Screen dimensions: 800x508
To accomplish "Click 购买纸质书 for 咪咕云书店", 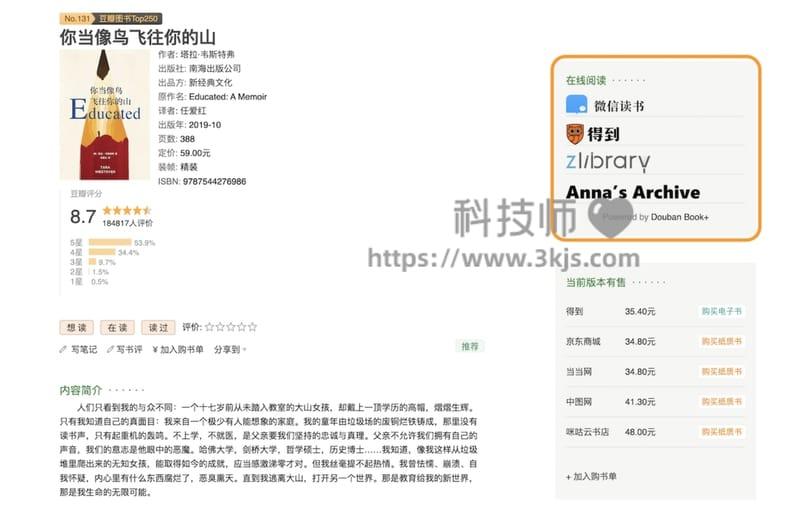I will click(721, 431).
